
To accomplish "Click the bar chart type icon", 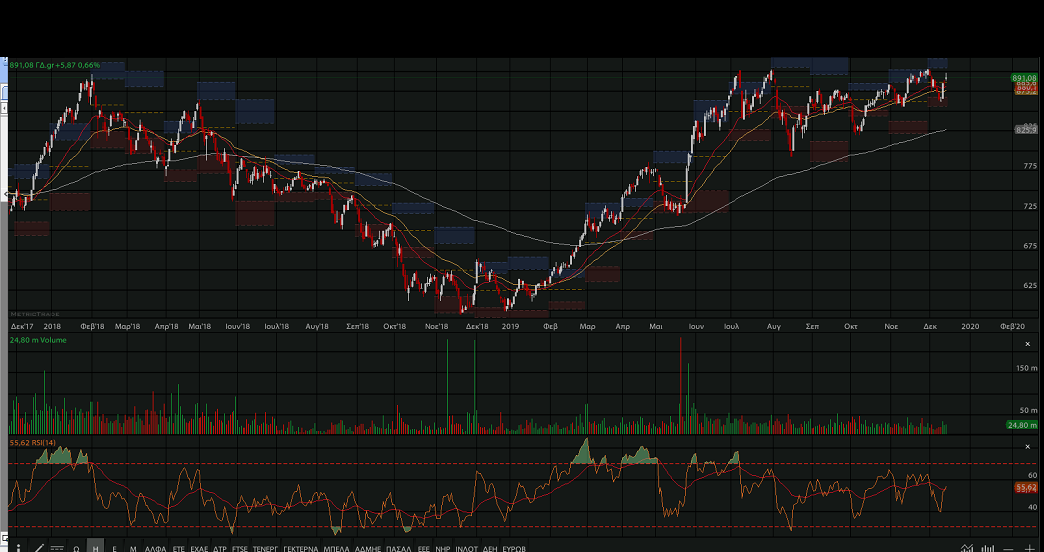I will pyautogui.click(x=986, y=547).
